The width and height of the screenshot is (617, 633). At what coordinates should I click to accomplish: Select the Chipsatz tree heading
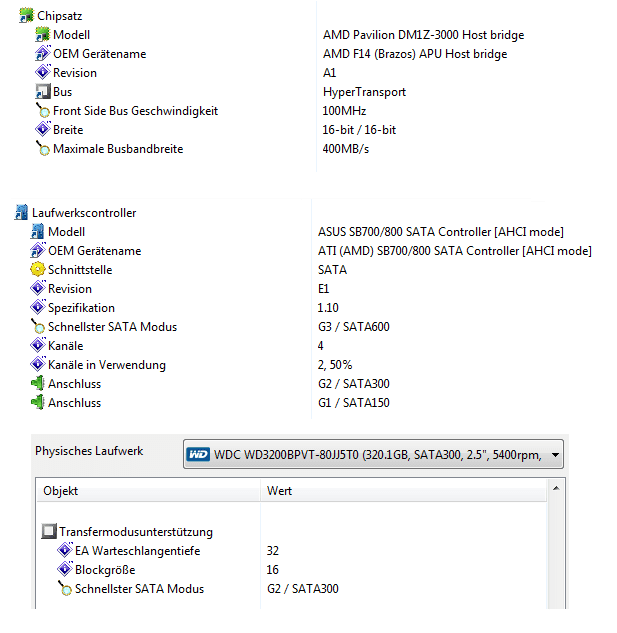pyautogui.click(x=59, y=16)
